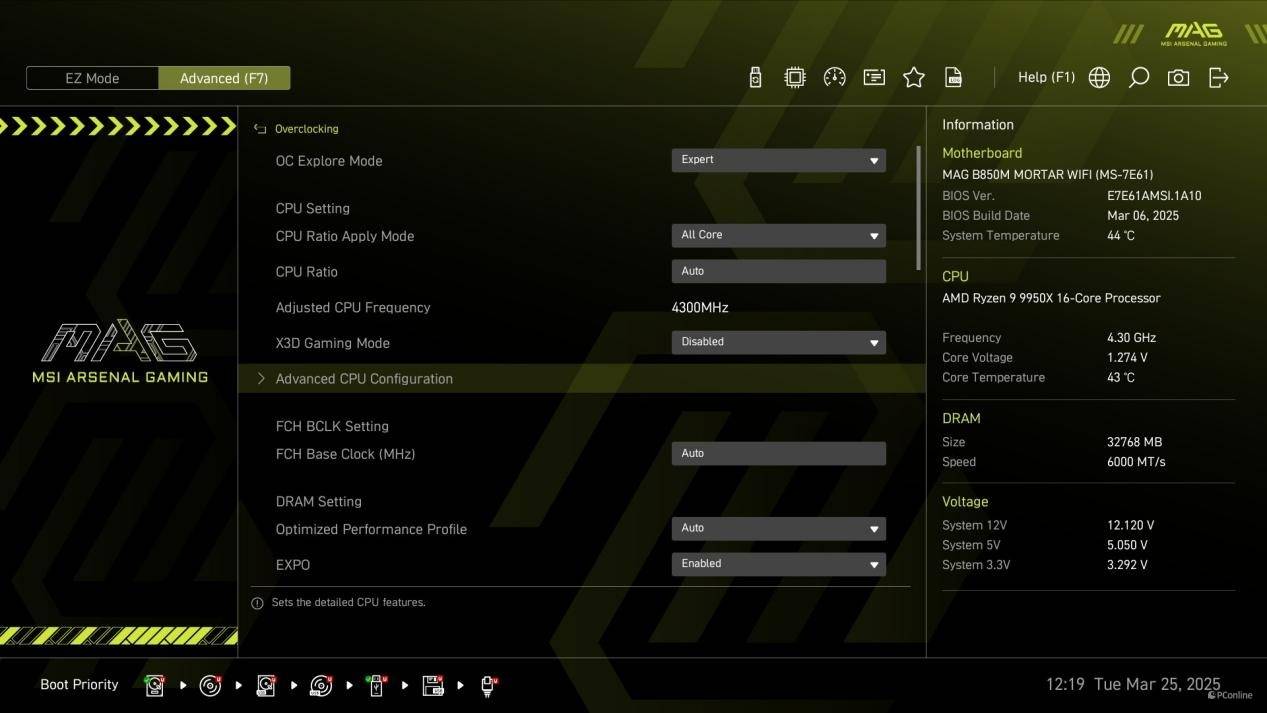Click the DRAM Size 32768 MB value
This screenshot has width=1267, height=713.
(1134, 442)
